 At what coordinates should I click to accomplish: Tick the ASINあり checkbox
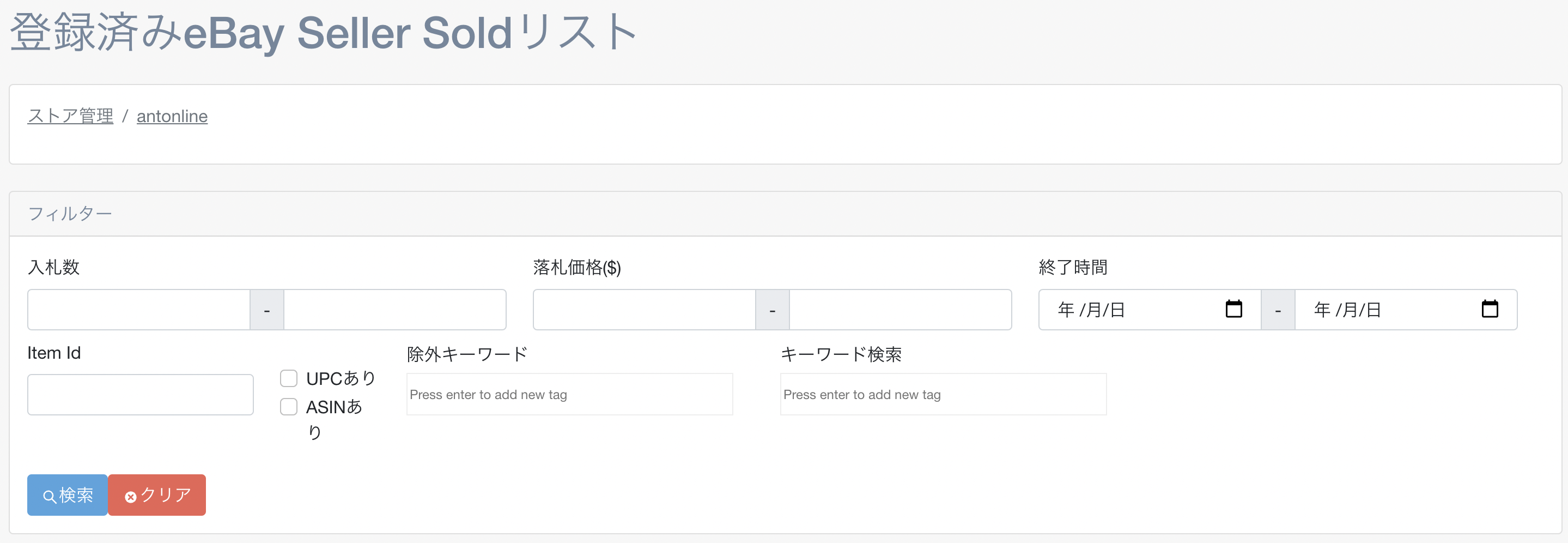[x=289, y=407]
